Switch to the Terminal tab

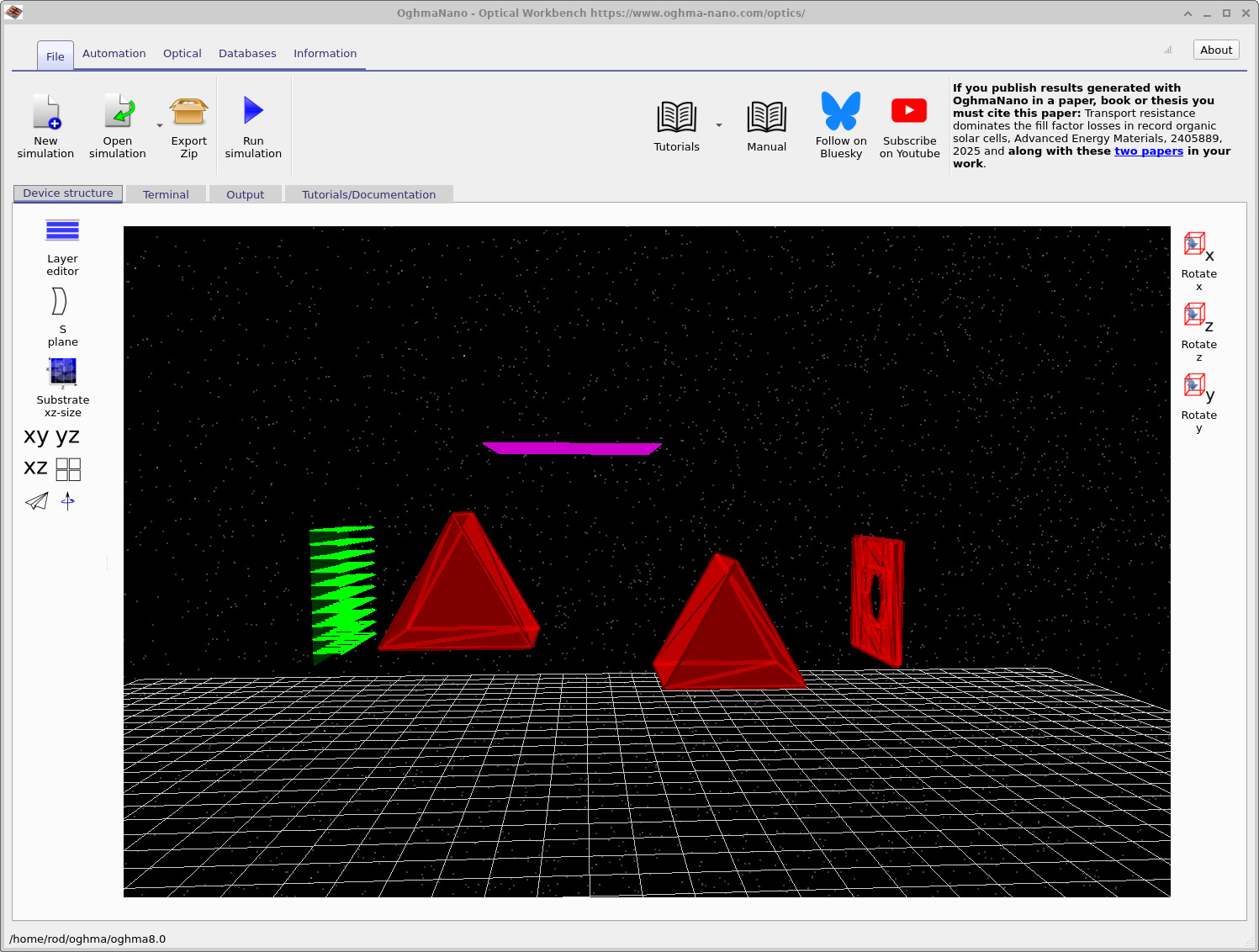point(165,194)
